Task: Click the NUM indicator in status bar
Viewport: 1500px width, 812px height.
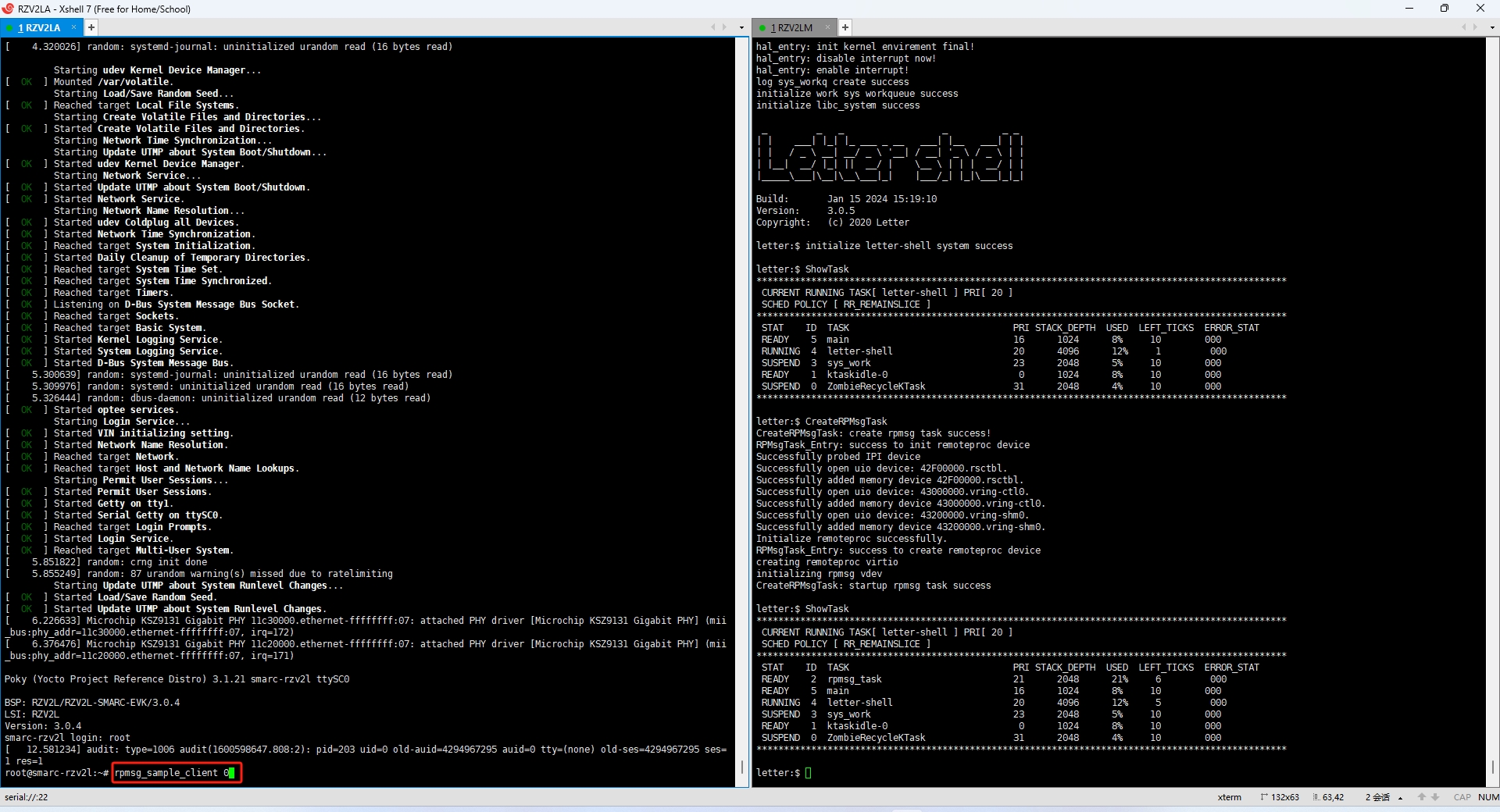Action: click(x=1488, y=797)
